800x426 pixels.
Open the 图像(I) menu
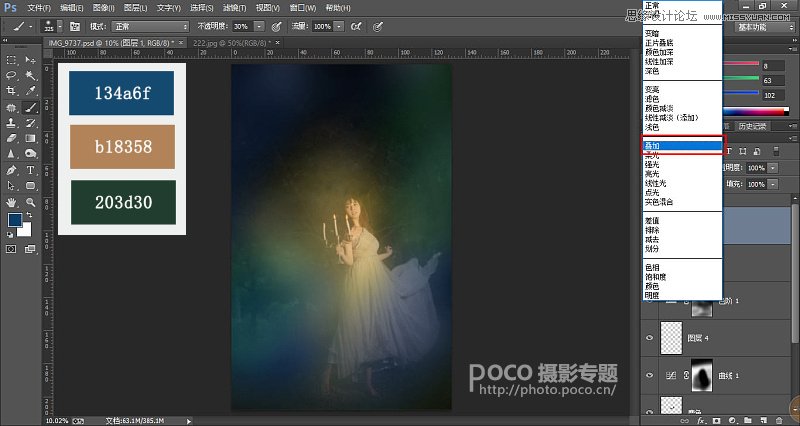[104, 8]
